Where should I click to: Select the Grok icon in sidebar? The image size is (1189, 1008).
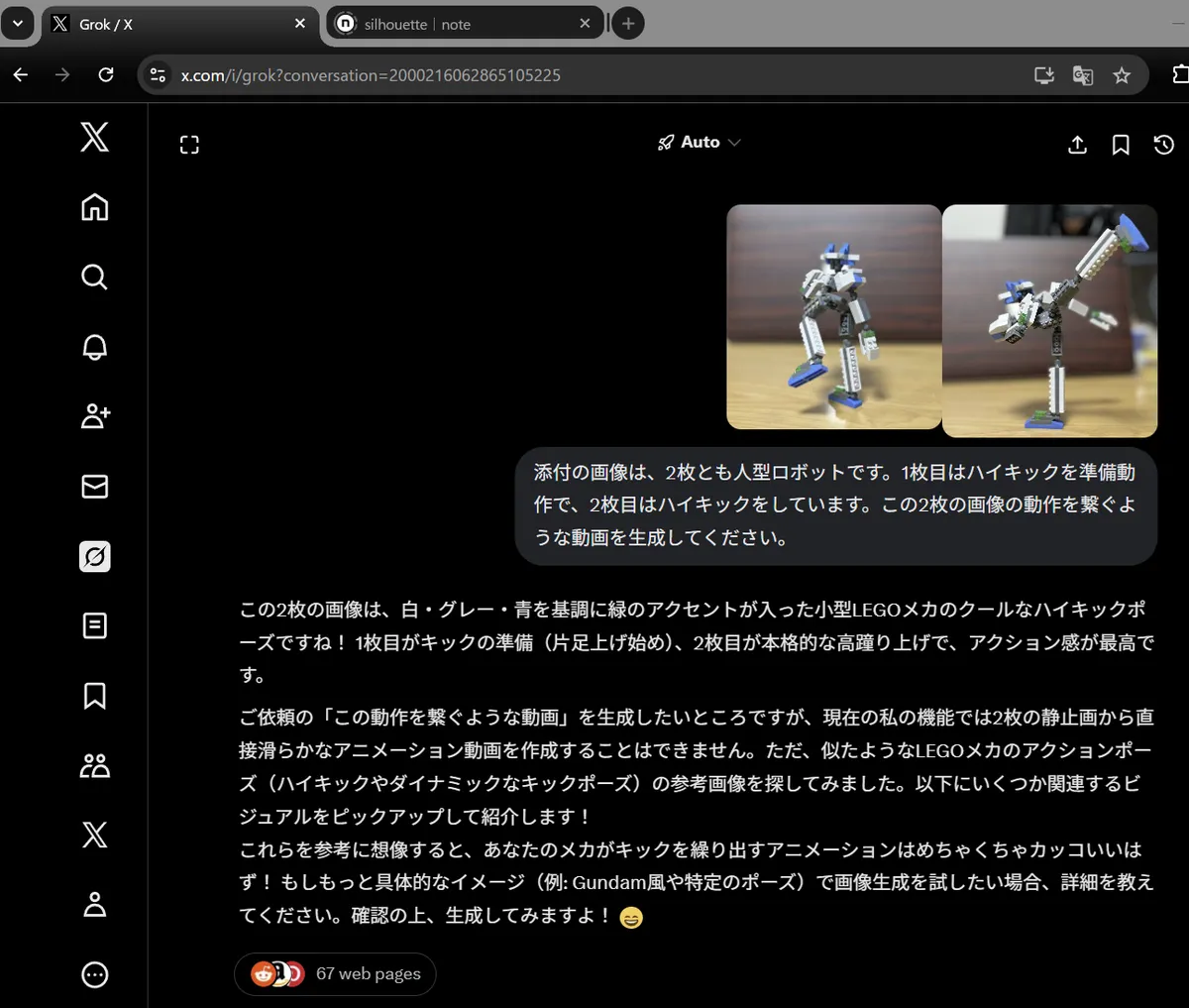coord(94,557)
